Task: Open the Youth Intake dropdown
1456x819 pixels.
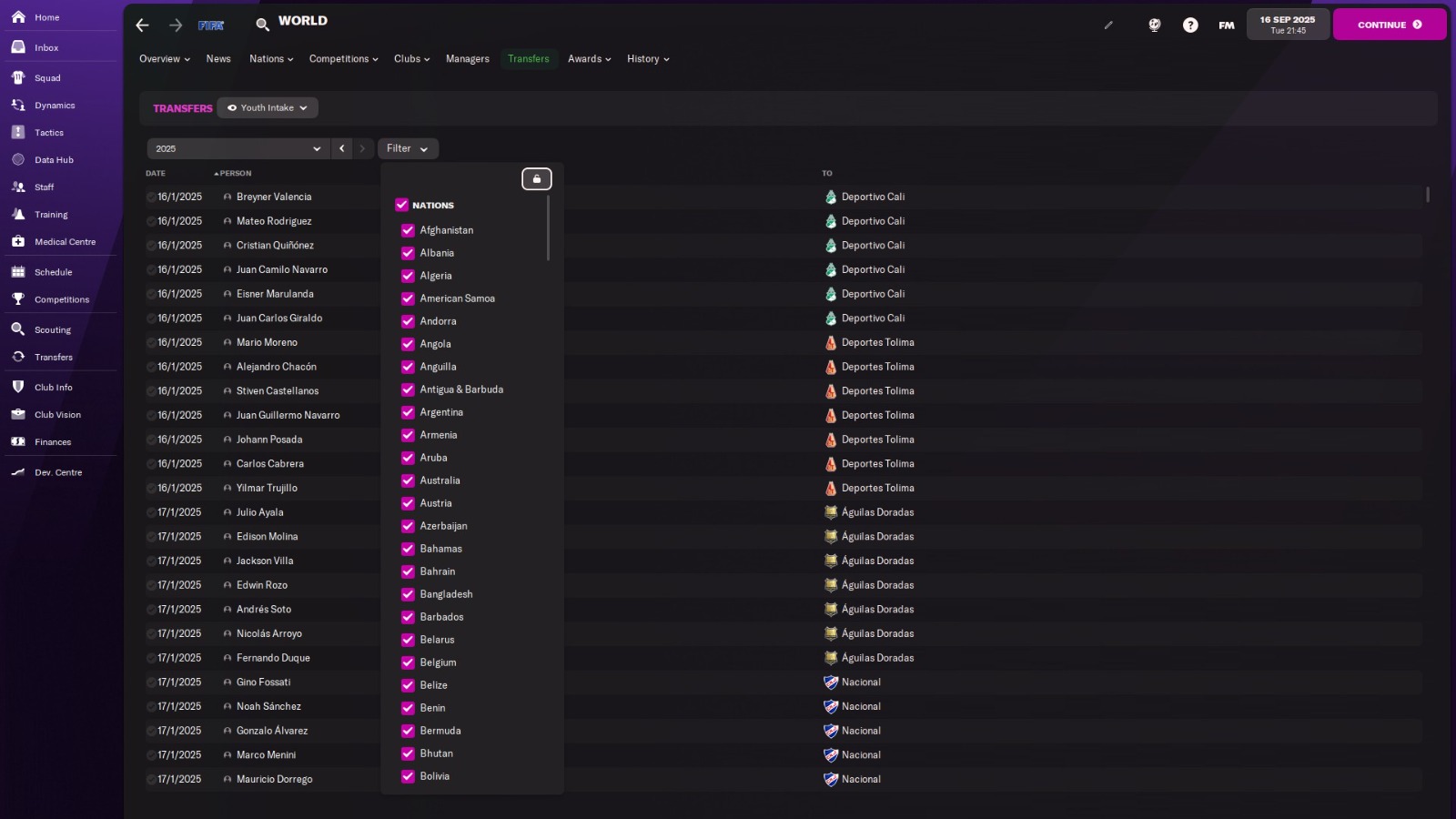Action: click(x=267, y=107)
